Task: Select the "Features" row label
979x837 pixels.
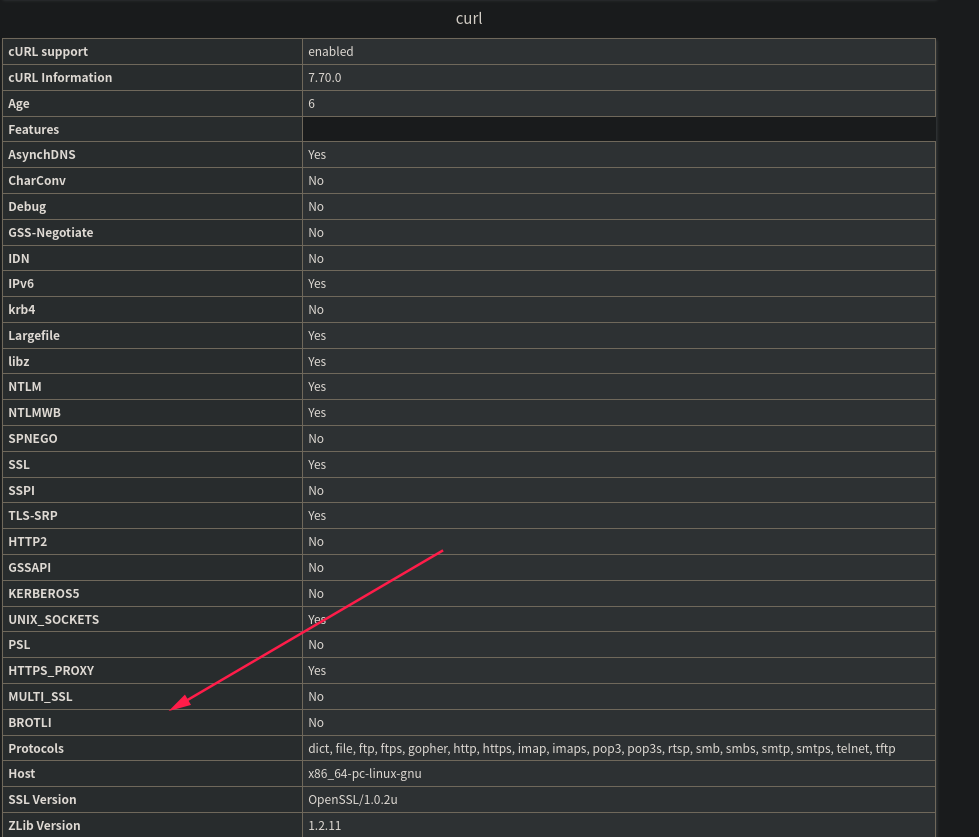Action: click(34, 129)
